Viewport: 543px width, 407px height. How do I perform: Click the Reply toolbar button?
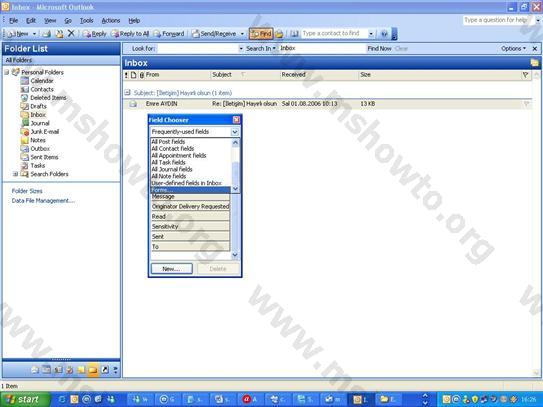(95, 34)
